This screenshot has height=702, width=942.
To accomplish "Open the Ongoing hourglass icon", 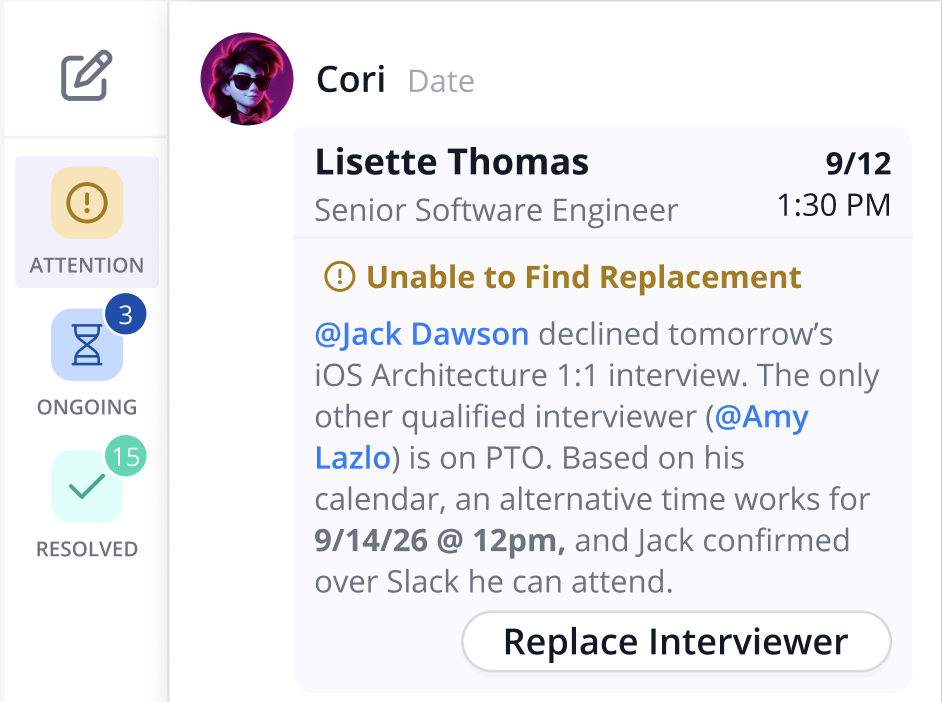I will pyautogui.click(x=87, y=344).
